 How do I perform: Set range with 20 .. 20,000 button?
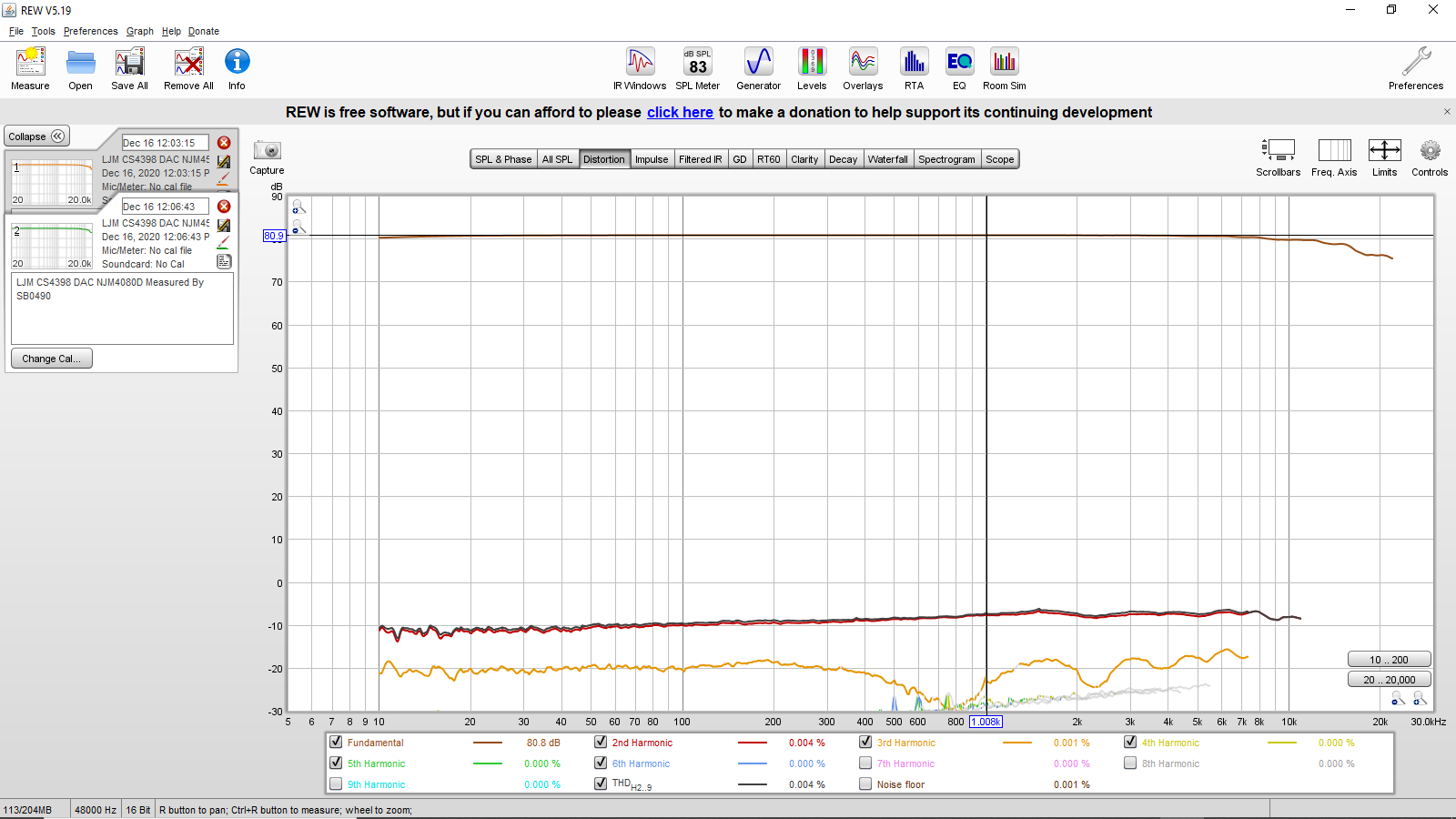(1389, 680)
